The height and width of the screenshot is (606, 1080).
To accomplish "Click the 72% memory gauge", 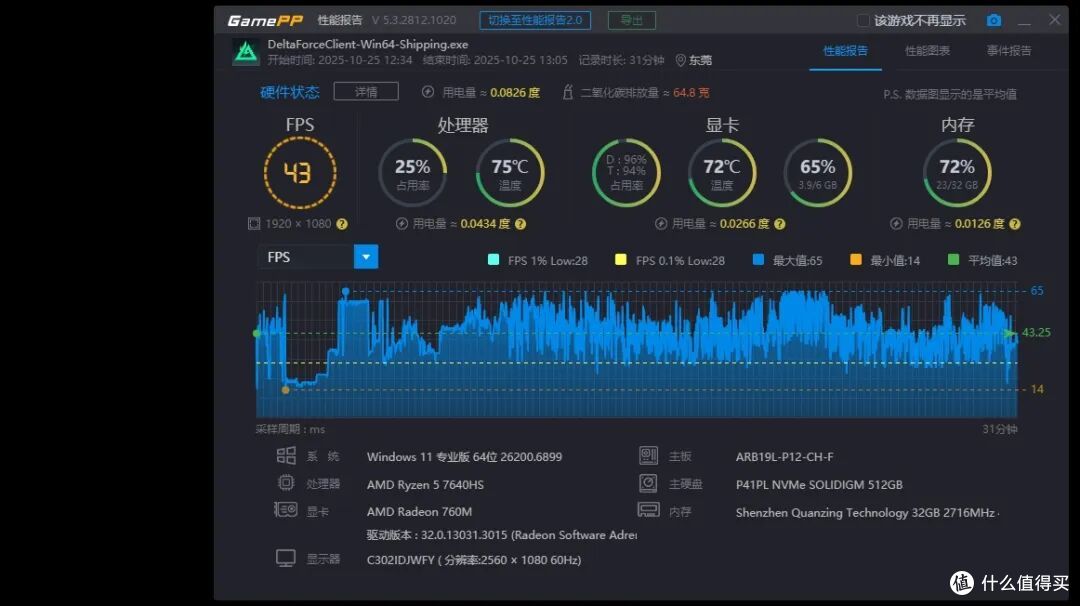I will click(x=957, y=173).
